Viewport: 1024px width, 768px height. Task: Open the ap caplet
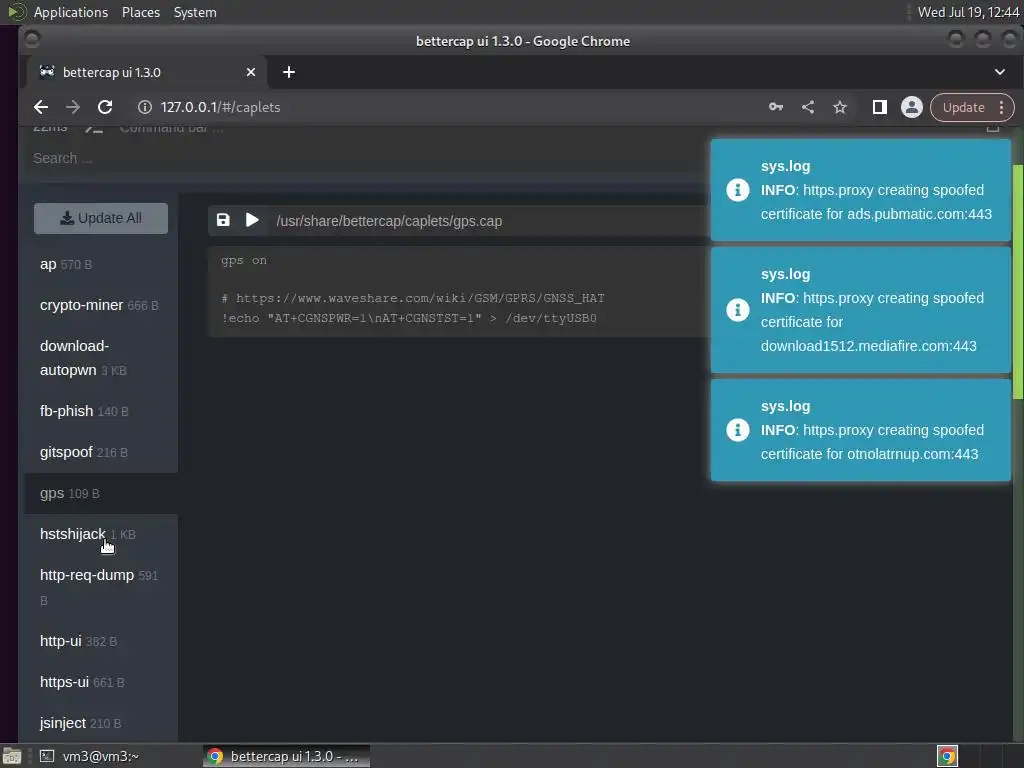coord(101,264)
